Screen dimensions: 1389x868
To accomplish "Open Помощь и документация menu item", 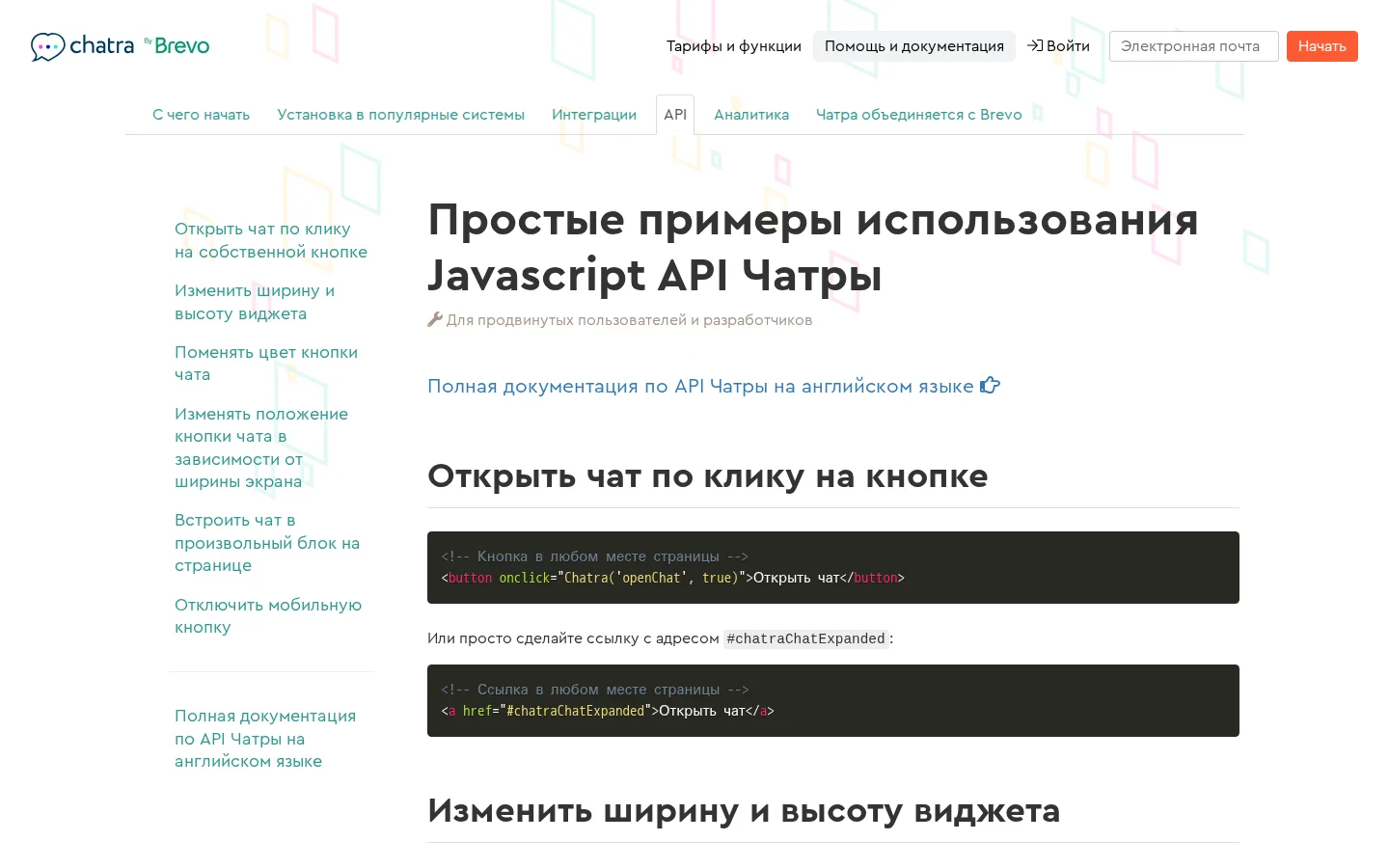I will coord(914,46).
